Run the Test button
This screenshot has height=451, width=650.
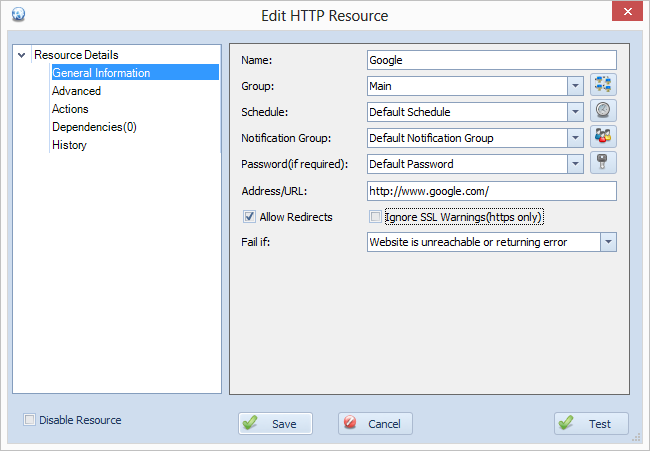591,424
